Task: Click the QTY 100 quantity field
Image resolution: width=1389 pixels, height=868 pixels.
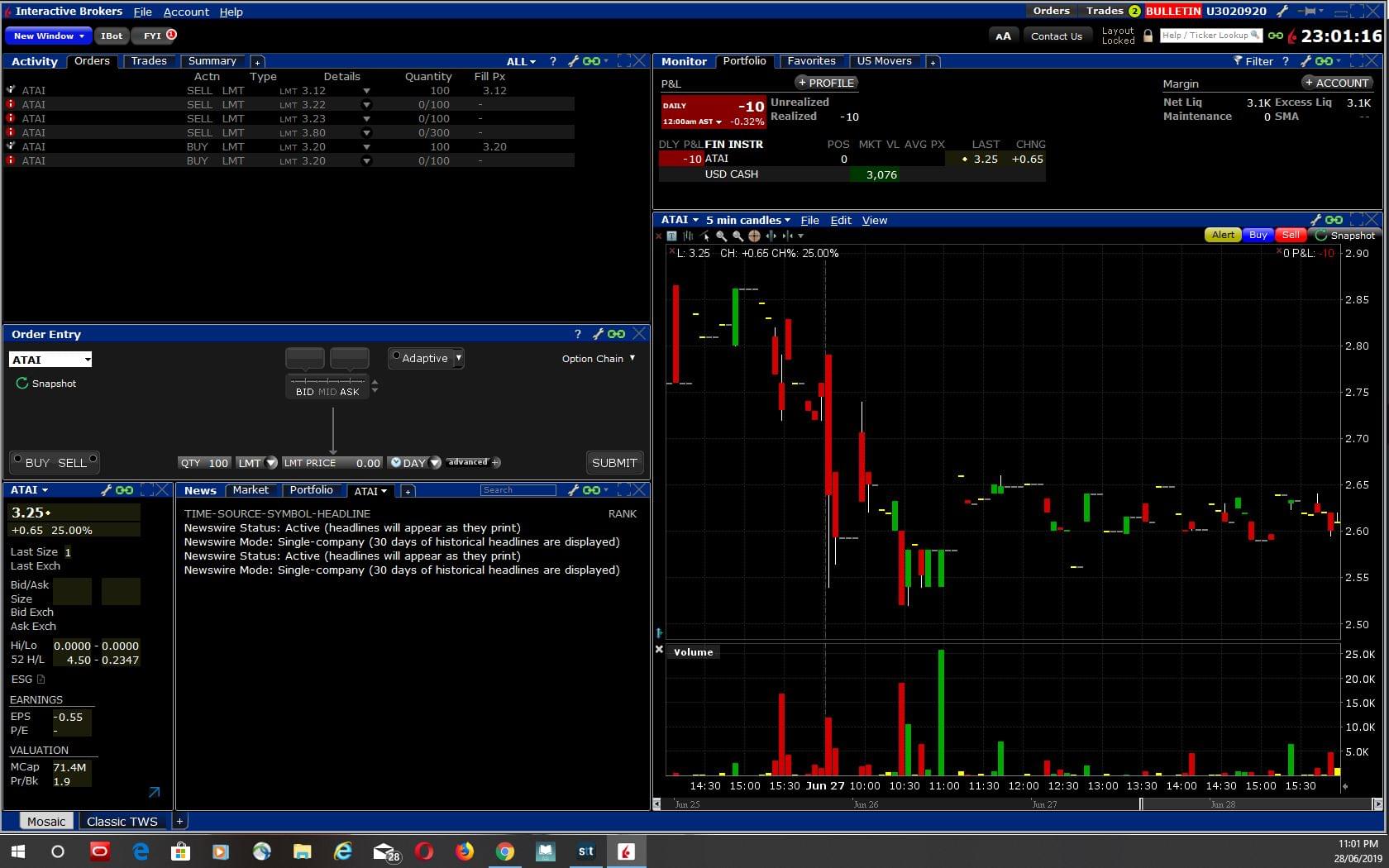Action: [204, 463]
